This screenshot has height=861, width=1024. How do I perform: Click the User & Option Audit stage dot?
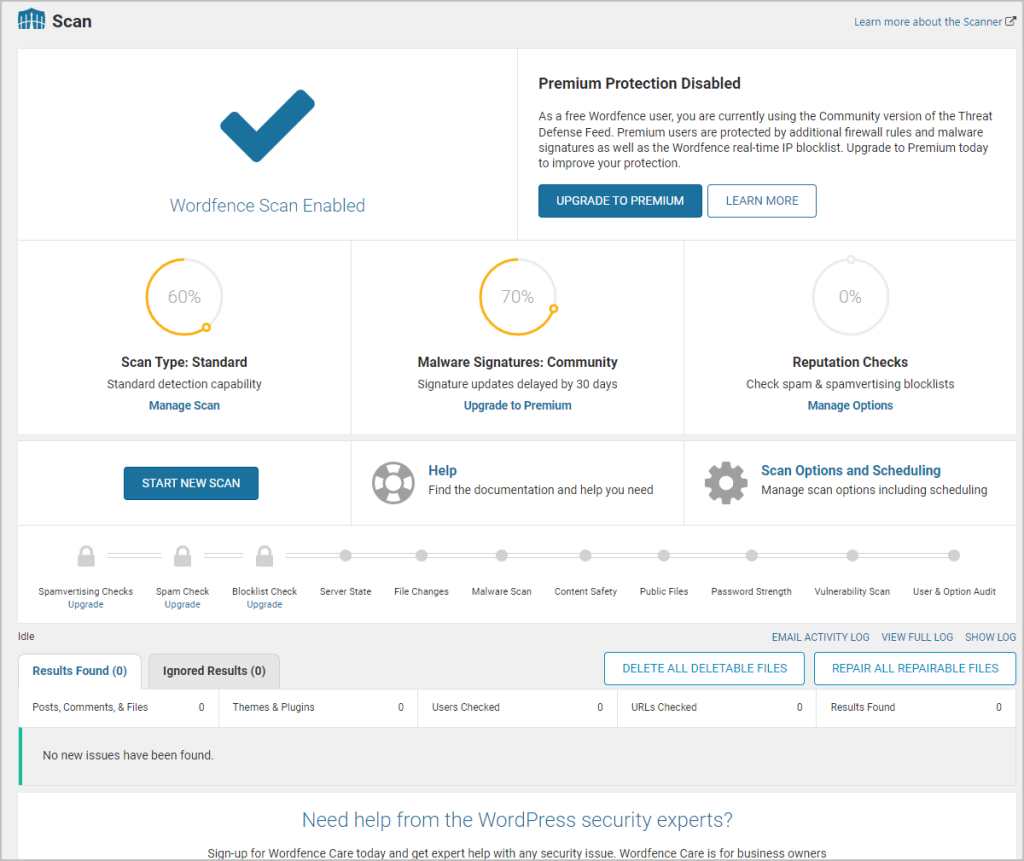[954, 555]
